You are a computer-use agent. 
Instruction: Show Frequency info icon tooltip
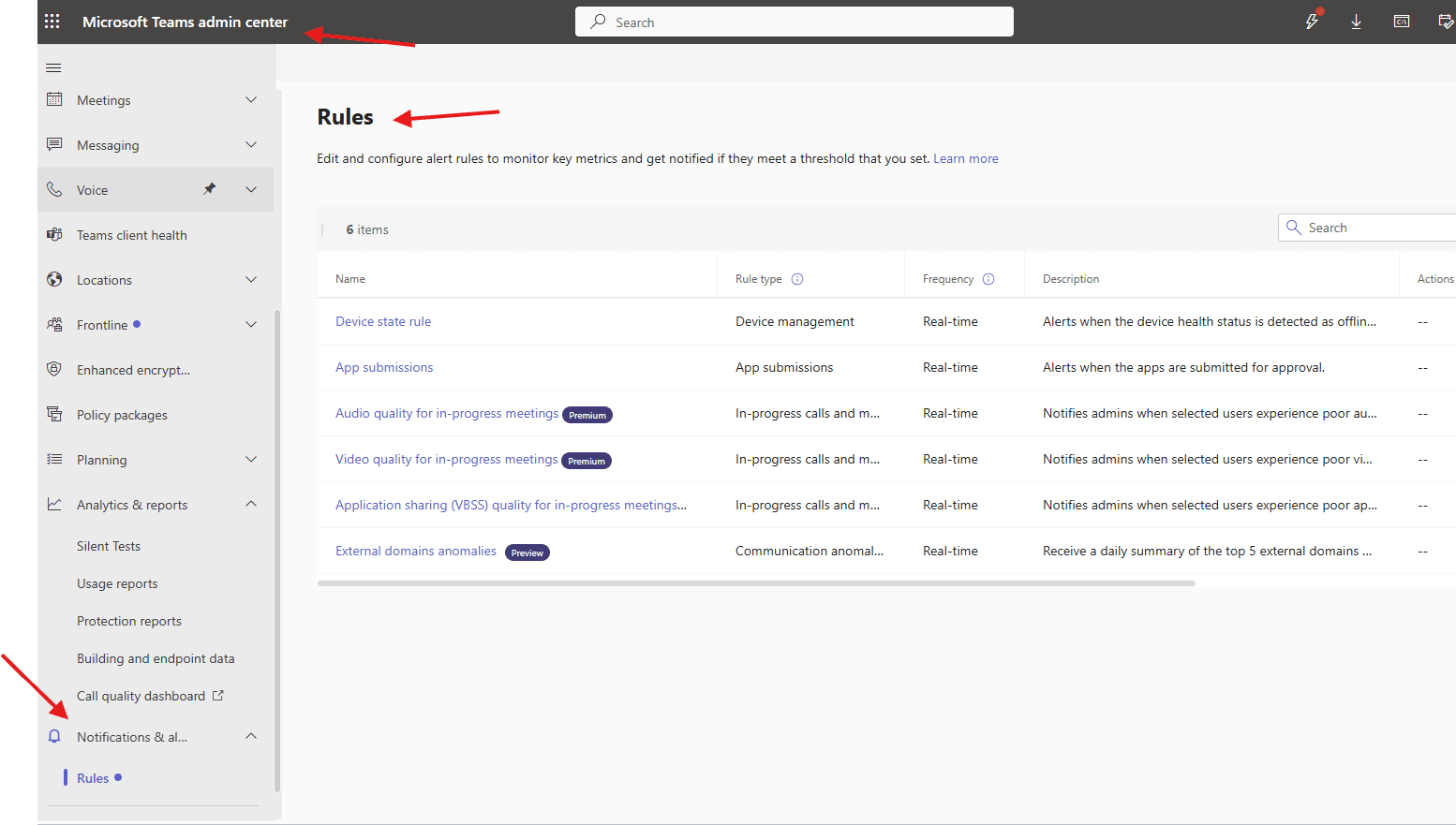pyautogui.click(x=988, y=279)
